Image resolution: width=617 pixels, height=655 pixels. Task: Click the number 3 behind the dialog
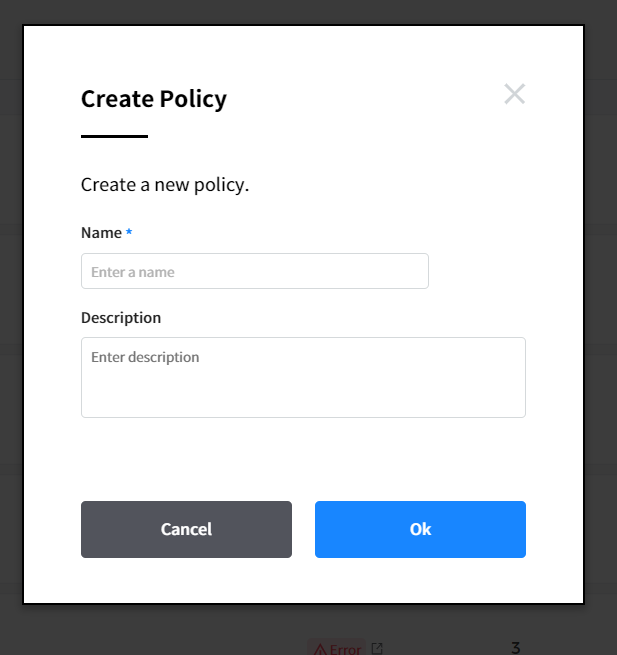click(515, 648)
